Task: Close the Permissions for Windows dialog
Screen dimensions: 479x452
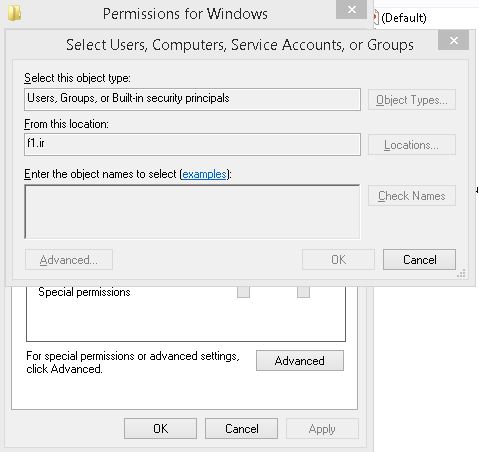Action: [351, 9]
